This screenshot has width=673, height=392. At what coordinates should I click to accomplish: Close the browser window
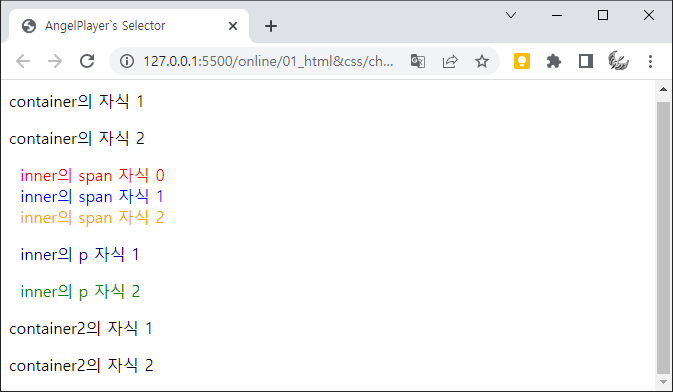pos(649,15)
